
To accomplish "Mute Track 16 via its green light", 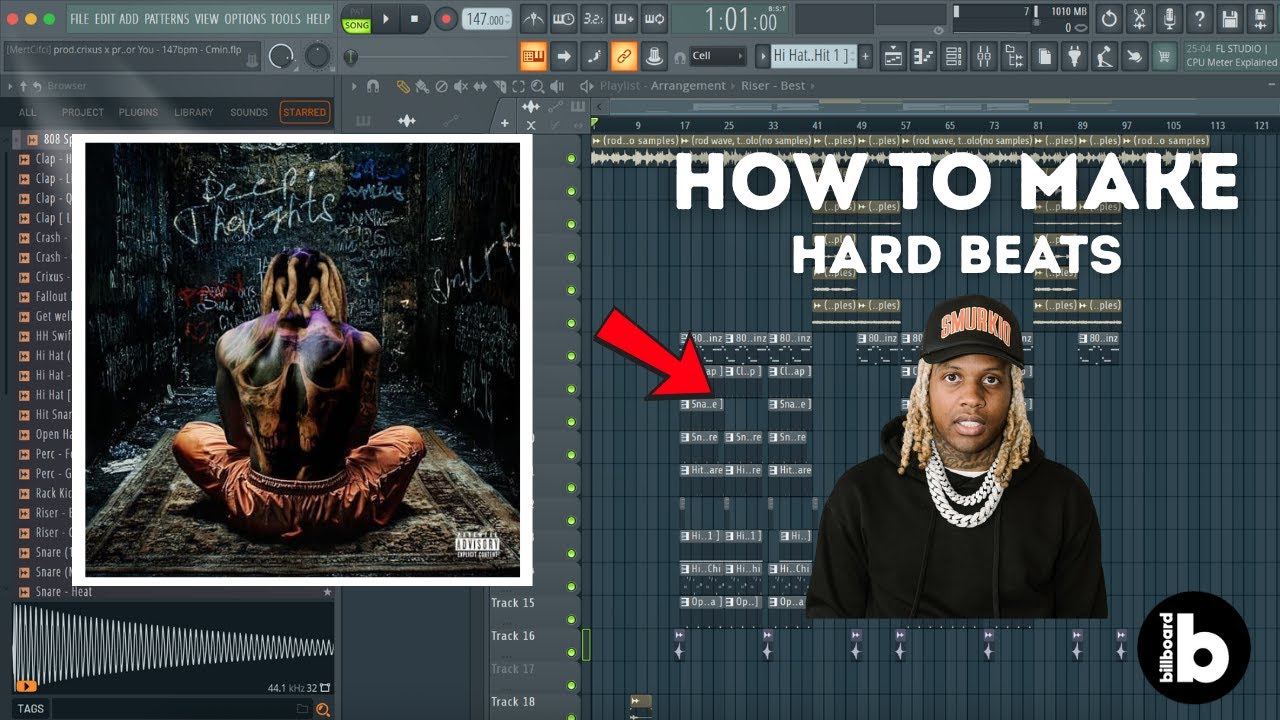I will 572,653.
